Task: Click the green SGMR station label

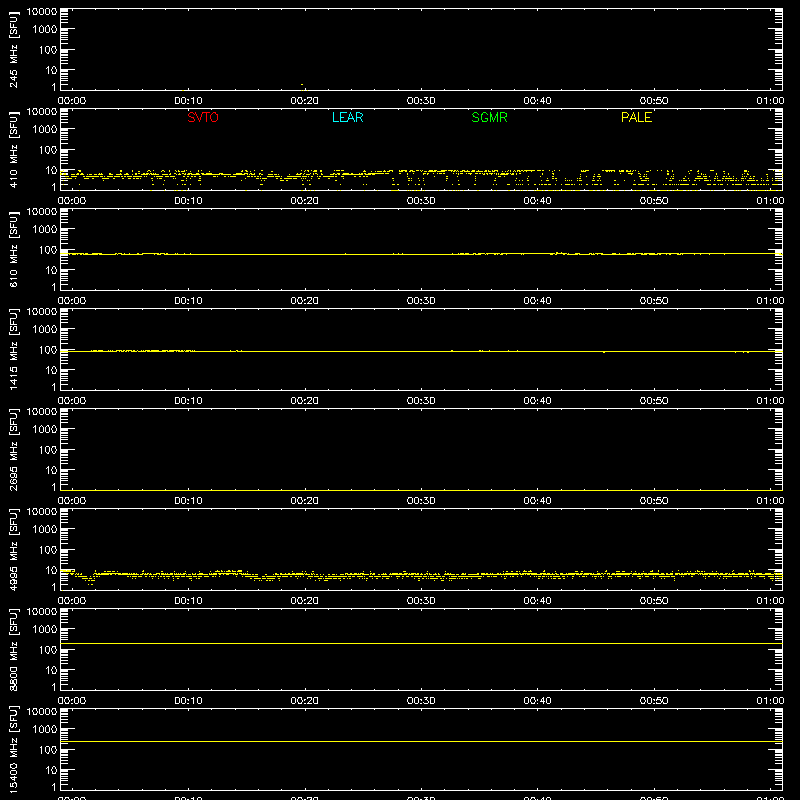Action: 489,117
